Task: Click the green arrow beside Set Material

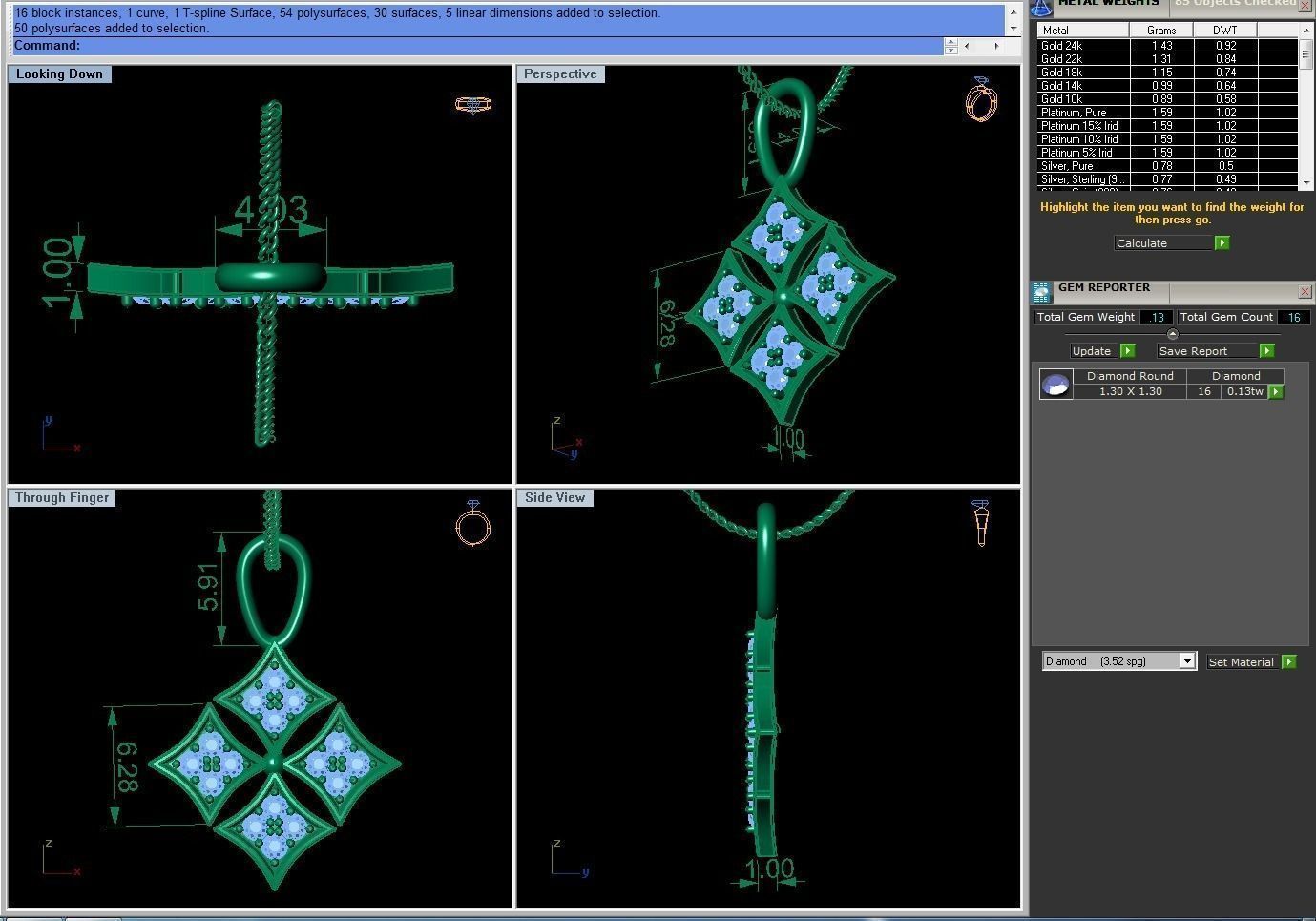Action: click(x=1288, y=662)
